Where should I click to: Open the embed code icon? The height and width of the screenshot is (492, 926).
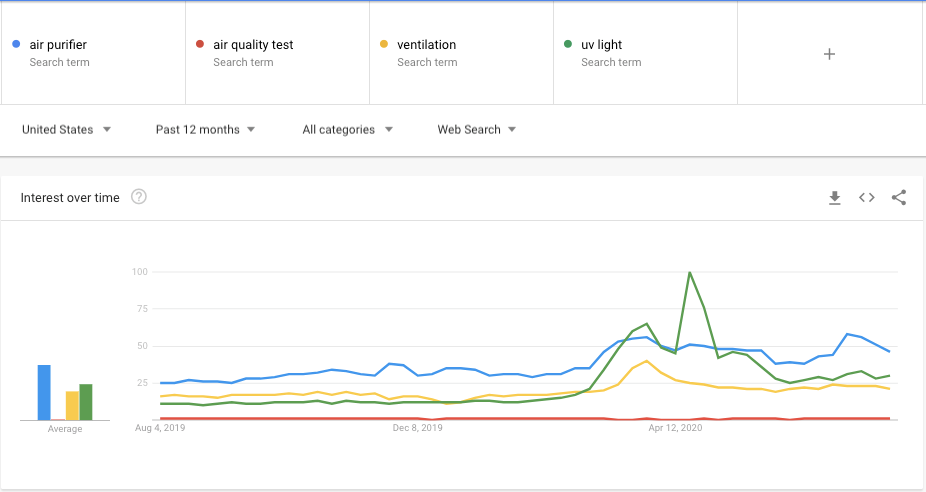coord(867,198)
